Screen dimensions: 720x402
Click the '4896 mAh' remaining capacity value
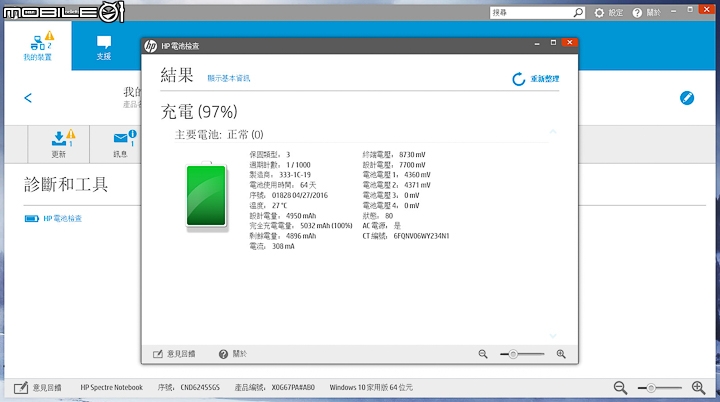coord(301,236)
